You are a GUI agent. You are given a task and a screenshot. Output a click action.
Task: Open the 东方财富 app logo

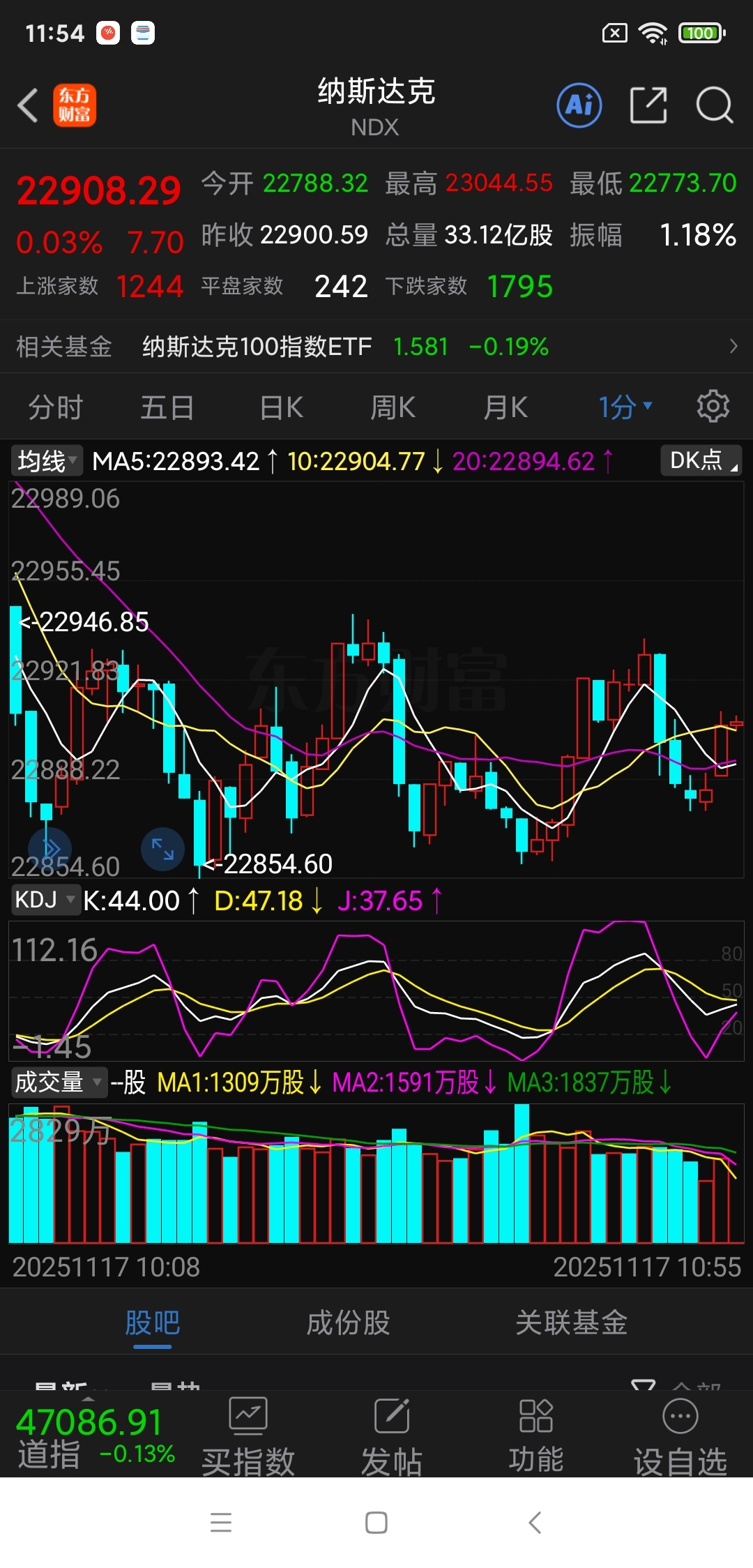(x=75, y=105)
